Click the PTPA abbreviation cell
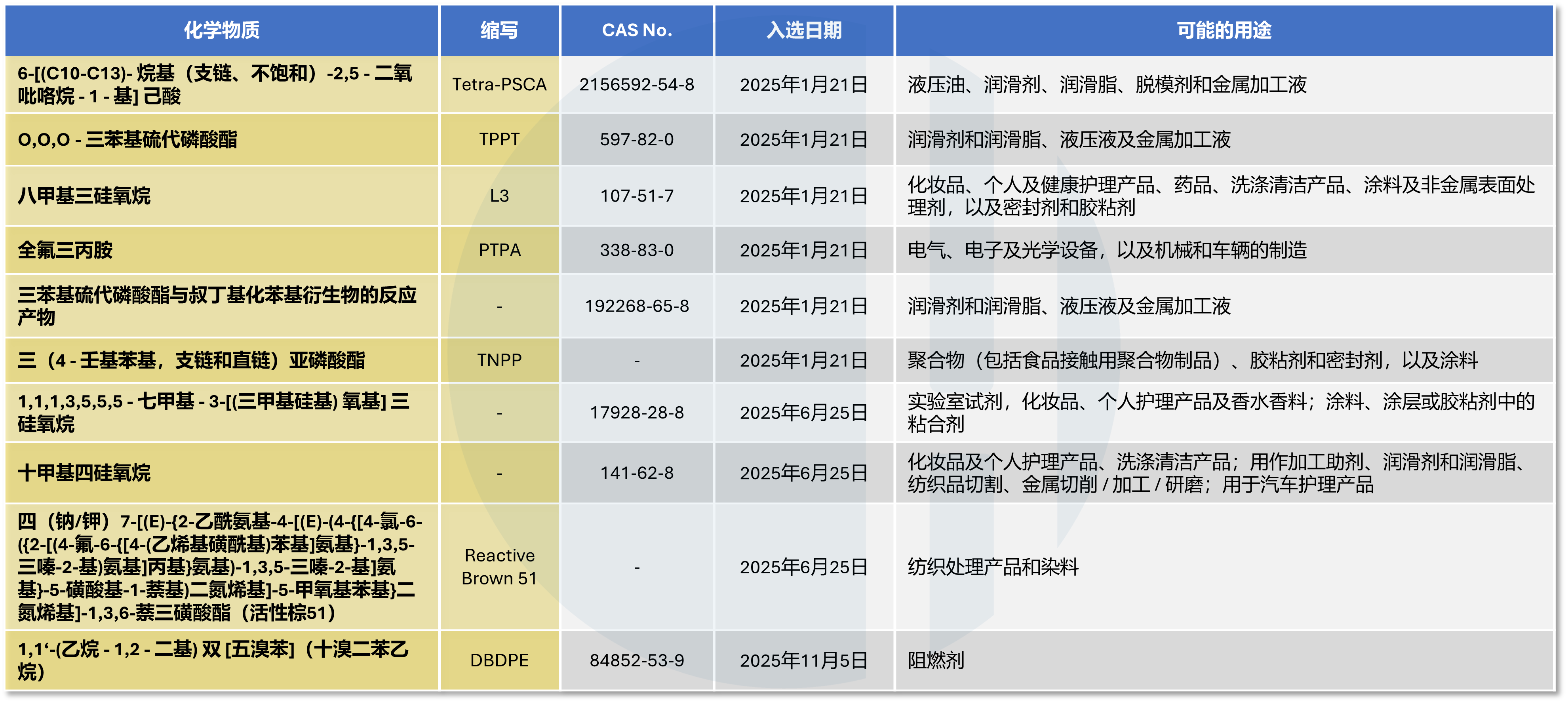1568x704 pixels. coord(499,250)
